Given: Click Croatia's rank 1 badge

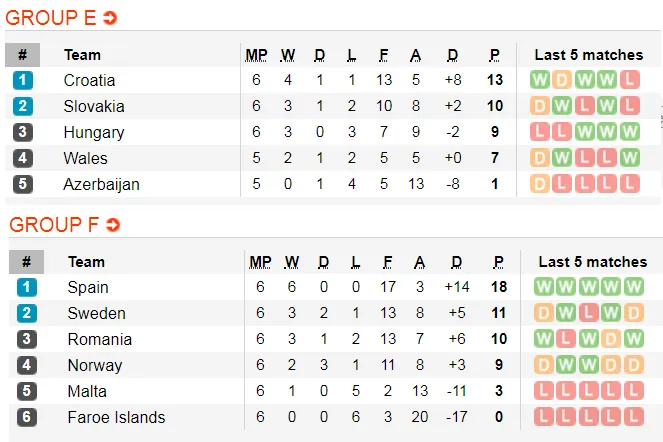Looking at the screenshot, I should click(x=22, y=80).
